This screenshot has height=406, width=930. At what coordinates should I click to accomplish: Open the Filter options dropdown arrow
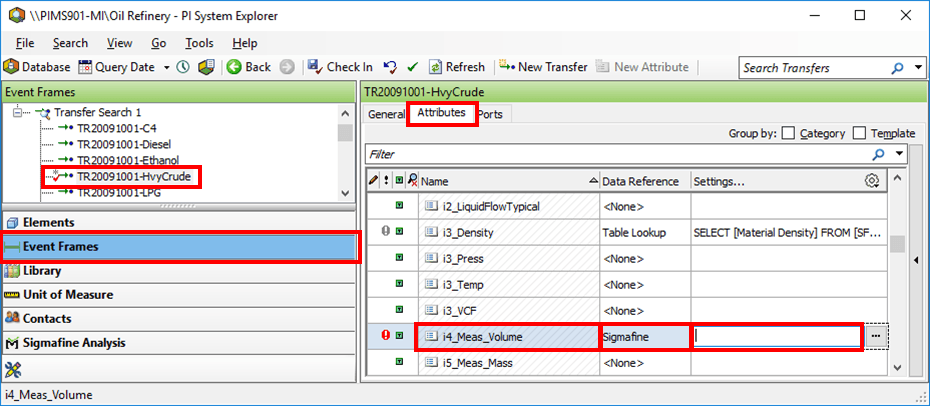[900, 154]
